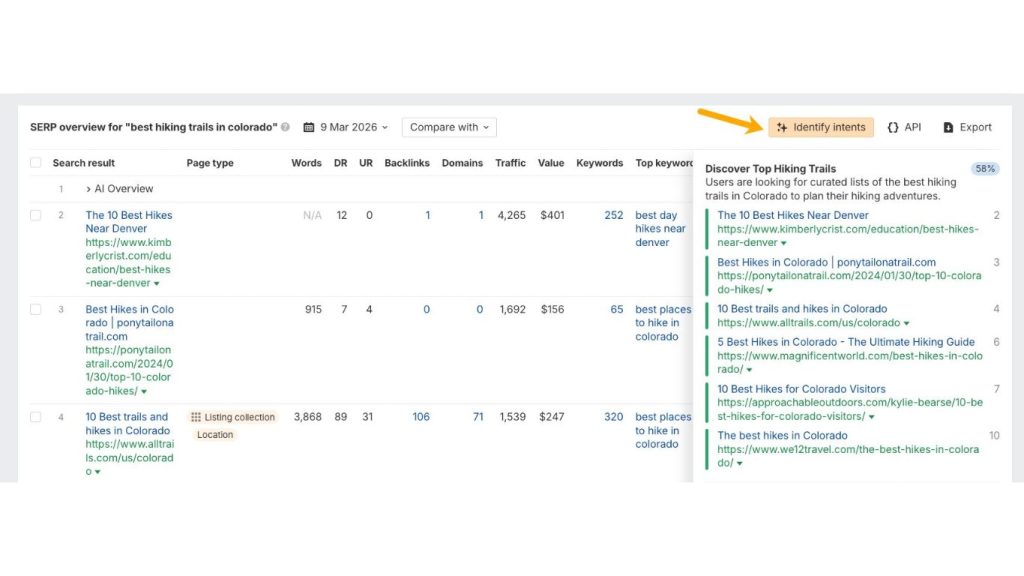Open the 10 Best trails and hikes link
The height and width of the screenshot is (576, 1024).
click(128, 424)
